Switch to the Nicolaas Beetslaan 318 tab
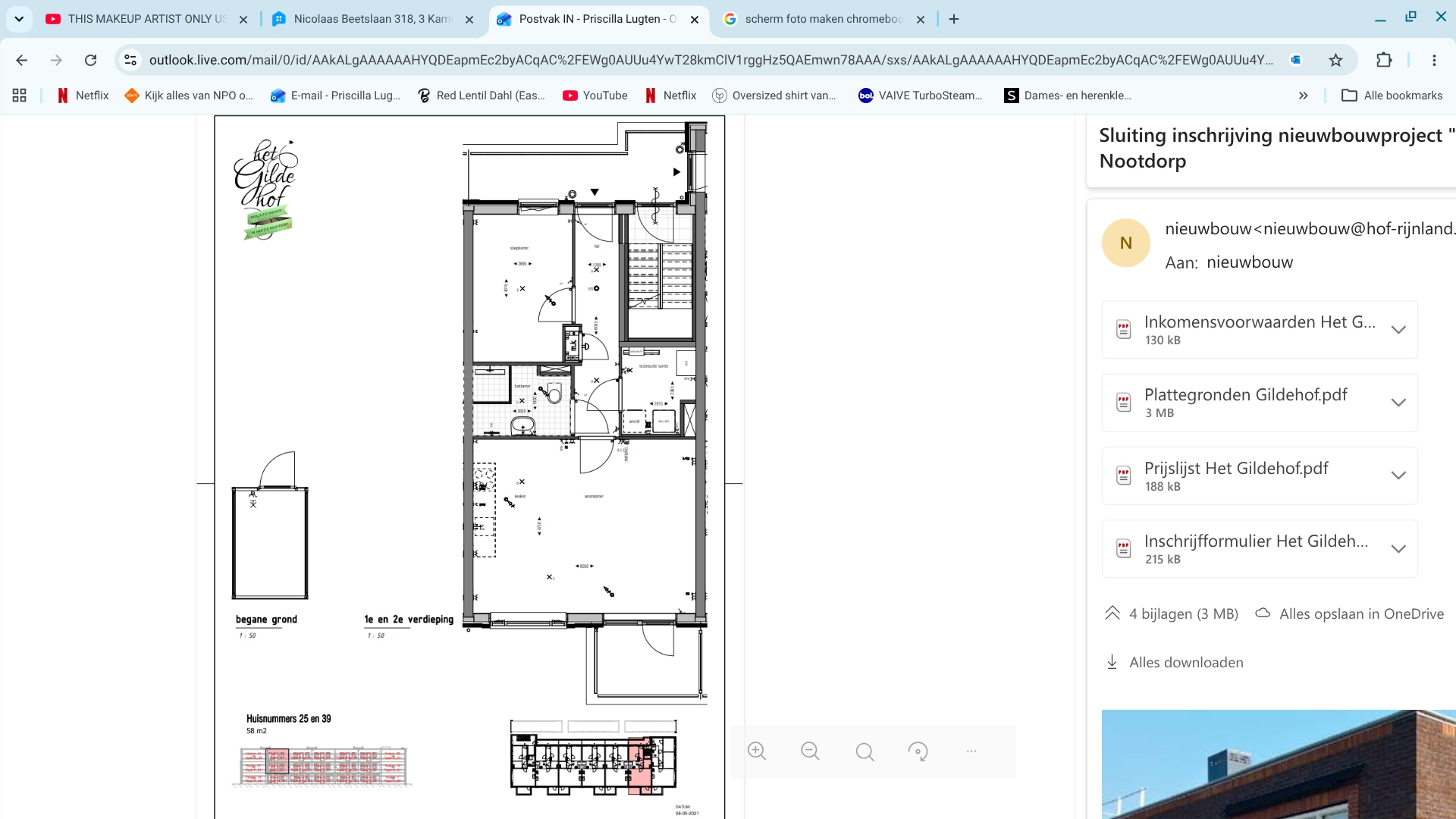1456x819 pixels. click(x=372, y=19)
